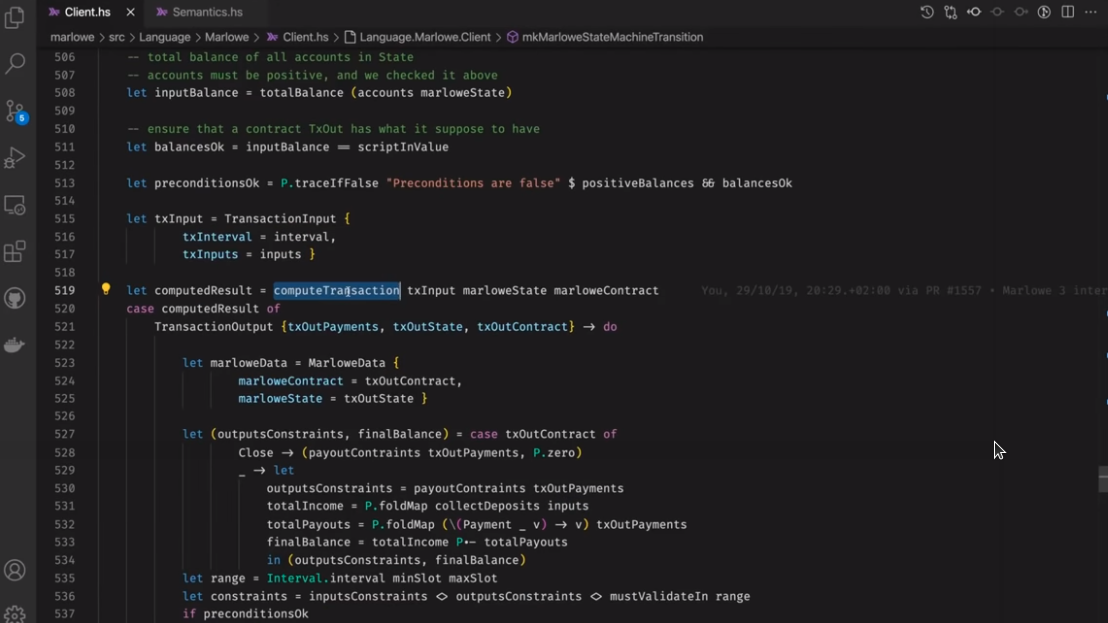Viewport: 1108px width, 623px height.
Task: Open Source Control with 5 pending changes
Action: (15, 111)
